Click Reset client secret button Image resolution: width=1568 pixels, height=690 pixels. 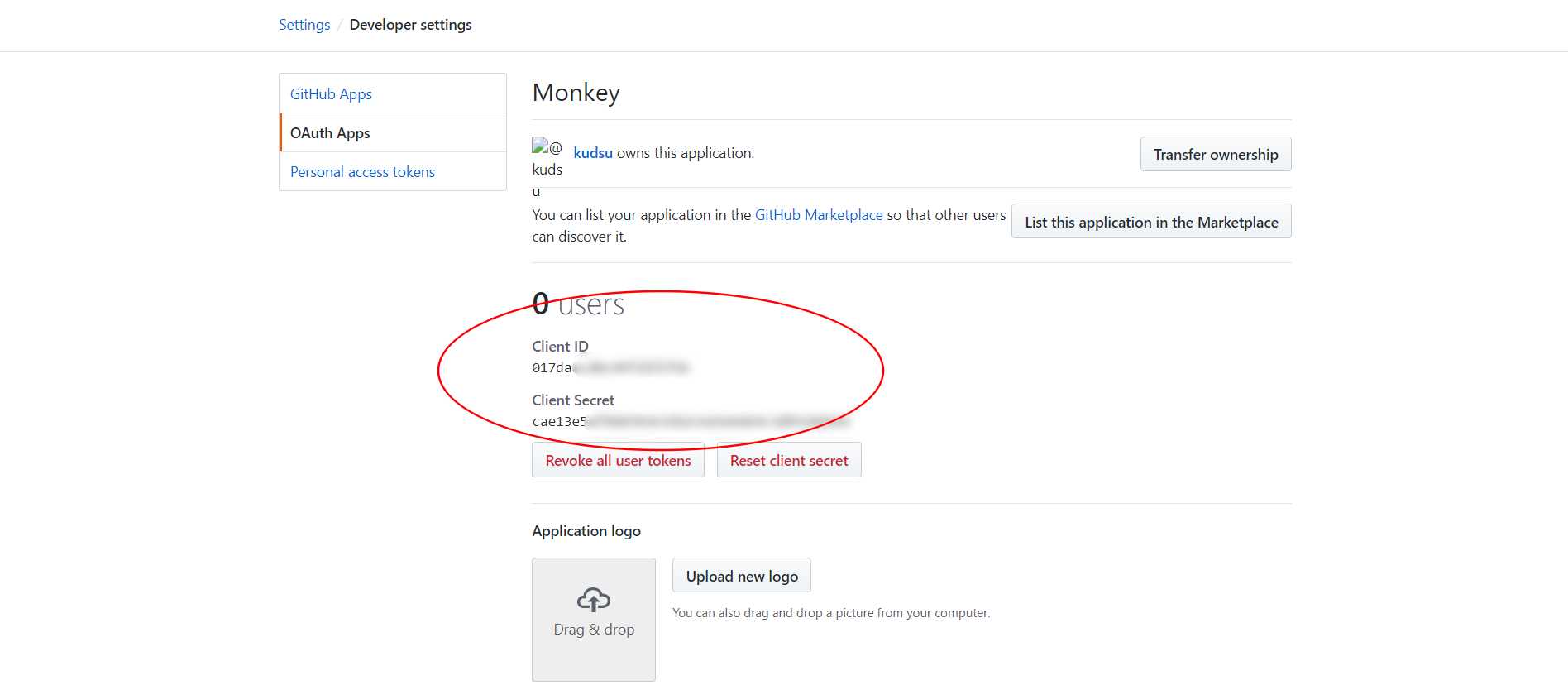pos(789,460)
